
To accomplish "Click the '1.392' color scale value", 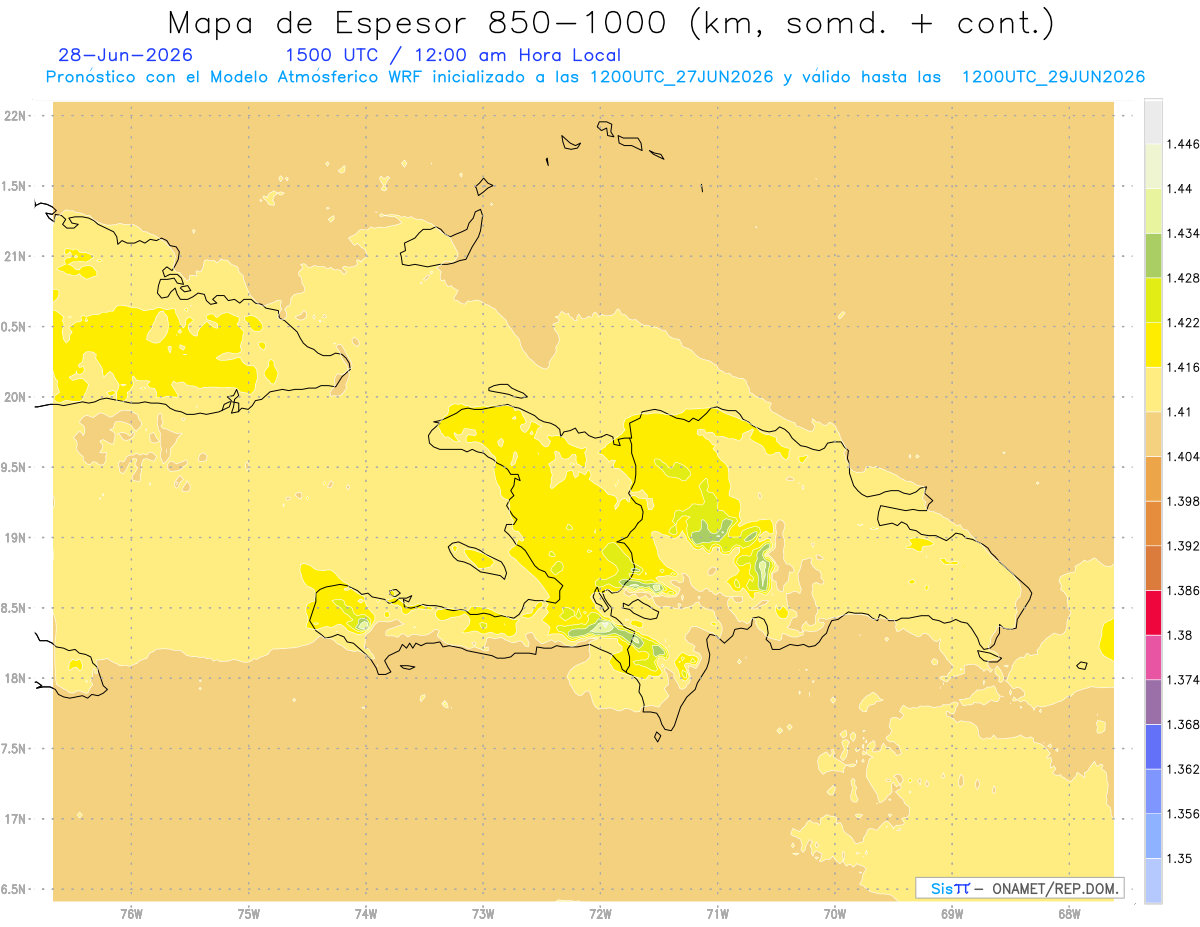I will (x=1182, y=546).
